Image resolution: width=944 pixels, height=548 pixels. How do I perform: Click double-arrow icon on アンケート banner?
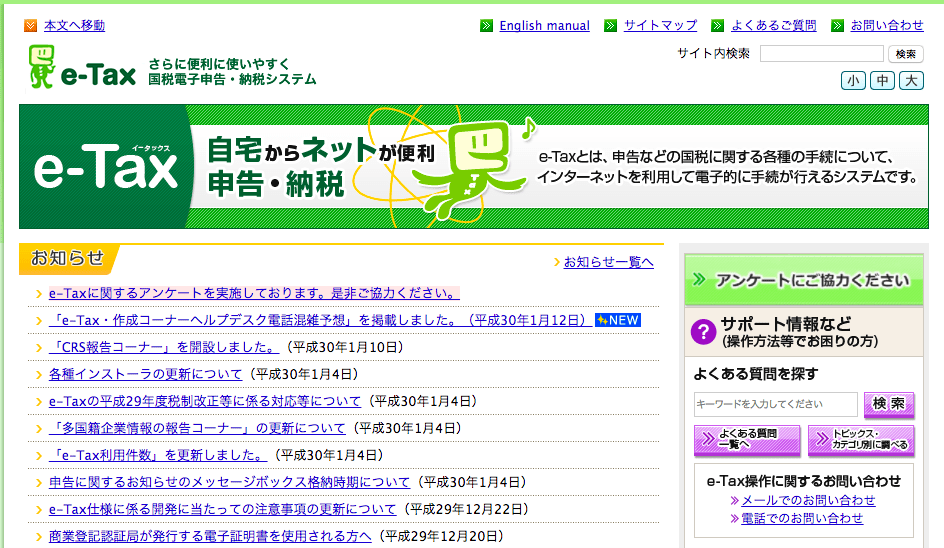click(x=699, y=279)
